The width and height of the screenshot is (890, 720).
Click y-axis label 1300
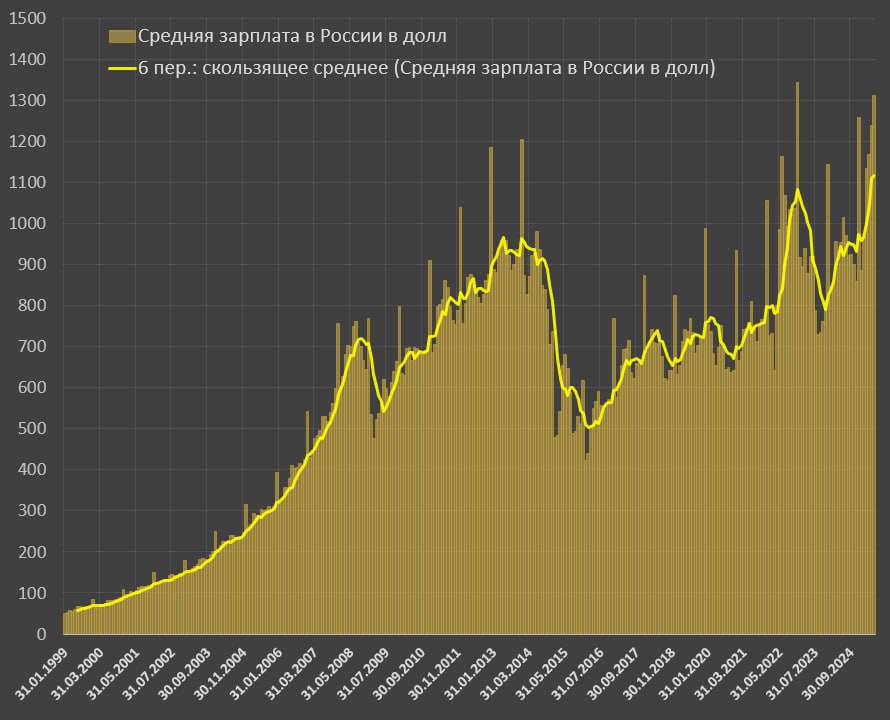pos(27,101)
